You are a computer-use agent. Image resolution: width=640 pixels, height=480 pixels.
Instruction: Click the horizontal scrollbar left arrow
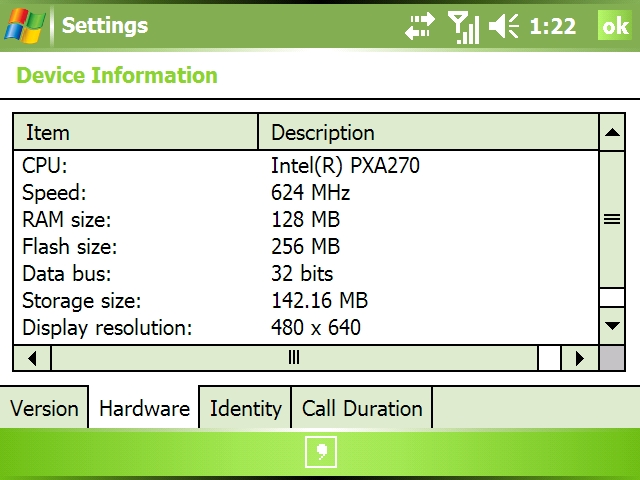coord(32,358)
